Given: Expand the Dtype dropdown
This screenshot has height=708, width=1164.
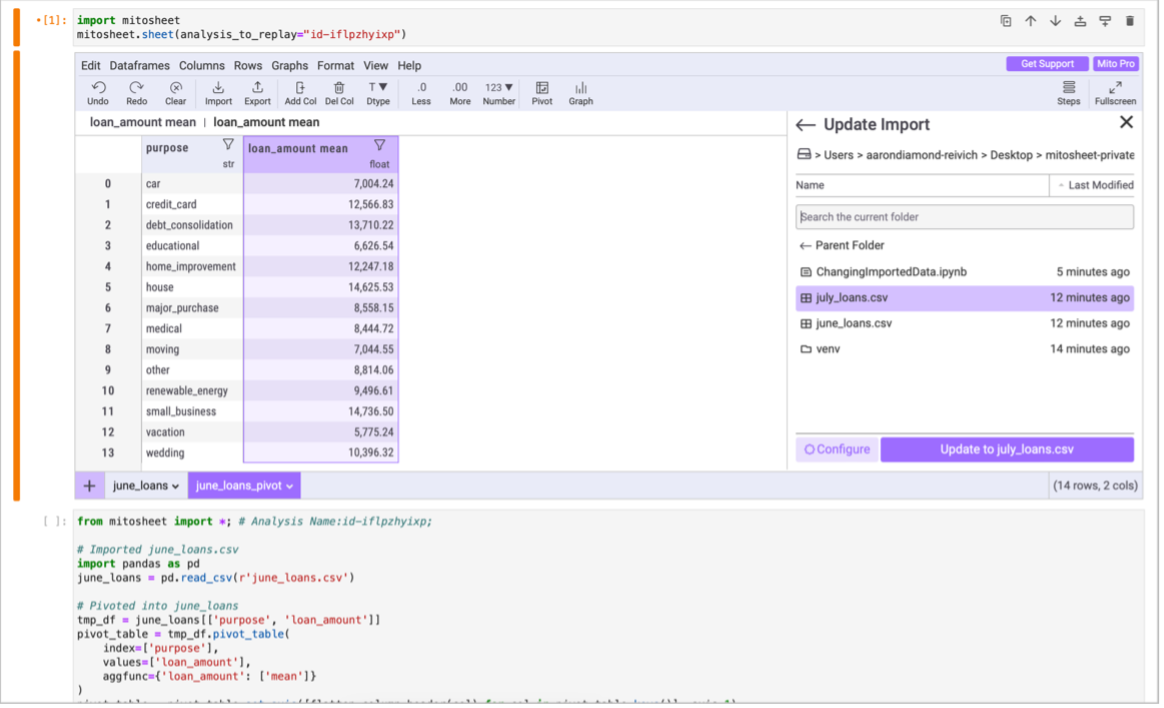Looking at the screenshot, I should [x=378, y=88].
